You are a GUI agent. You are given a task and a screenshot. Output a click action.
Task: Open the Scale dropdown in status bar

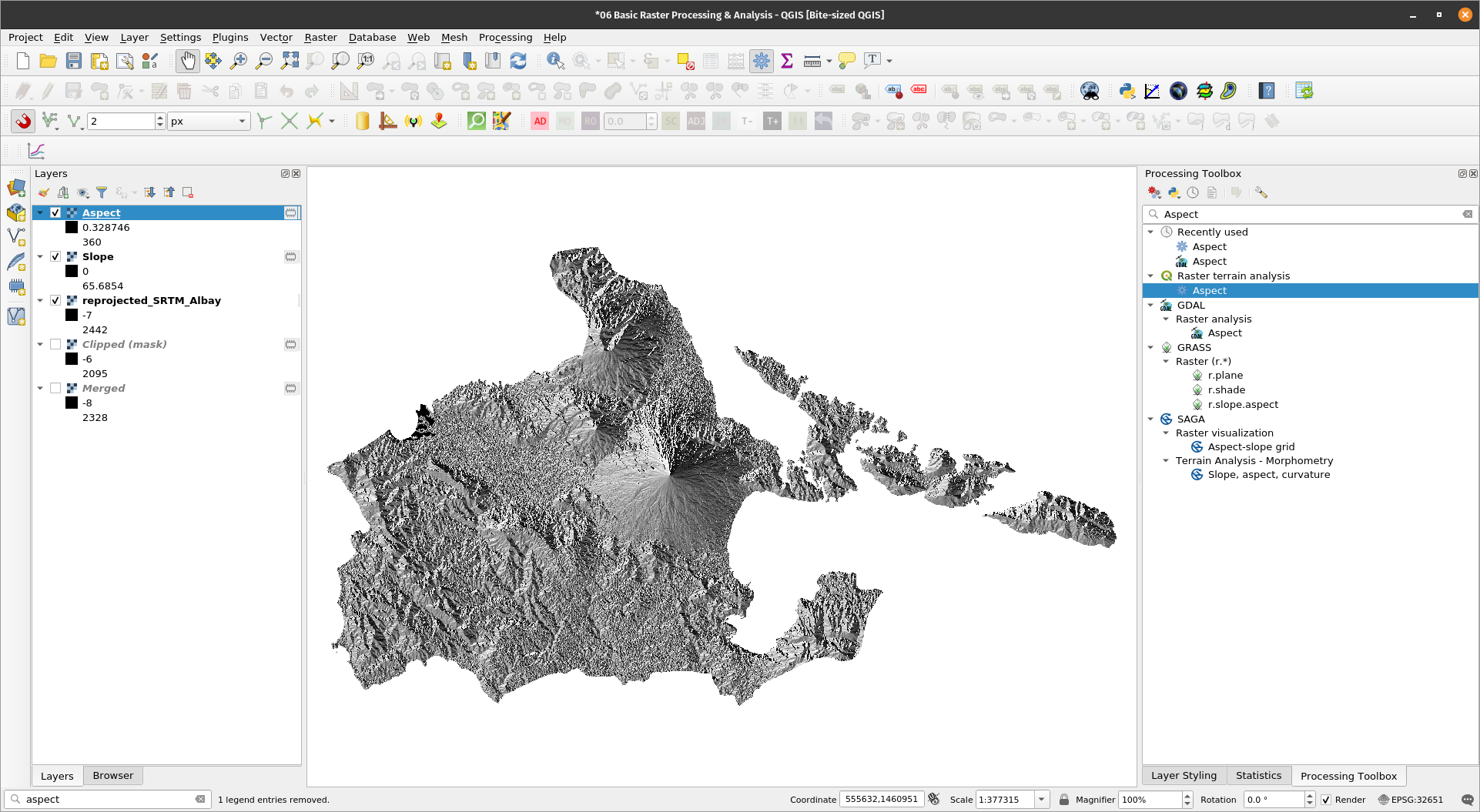pos(1041,800)
